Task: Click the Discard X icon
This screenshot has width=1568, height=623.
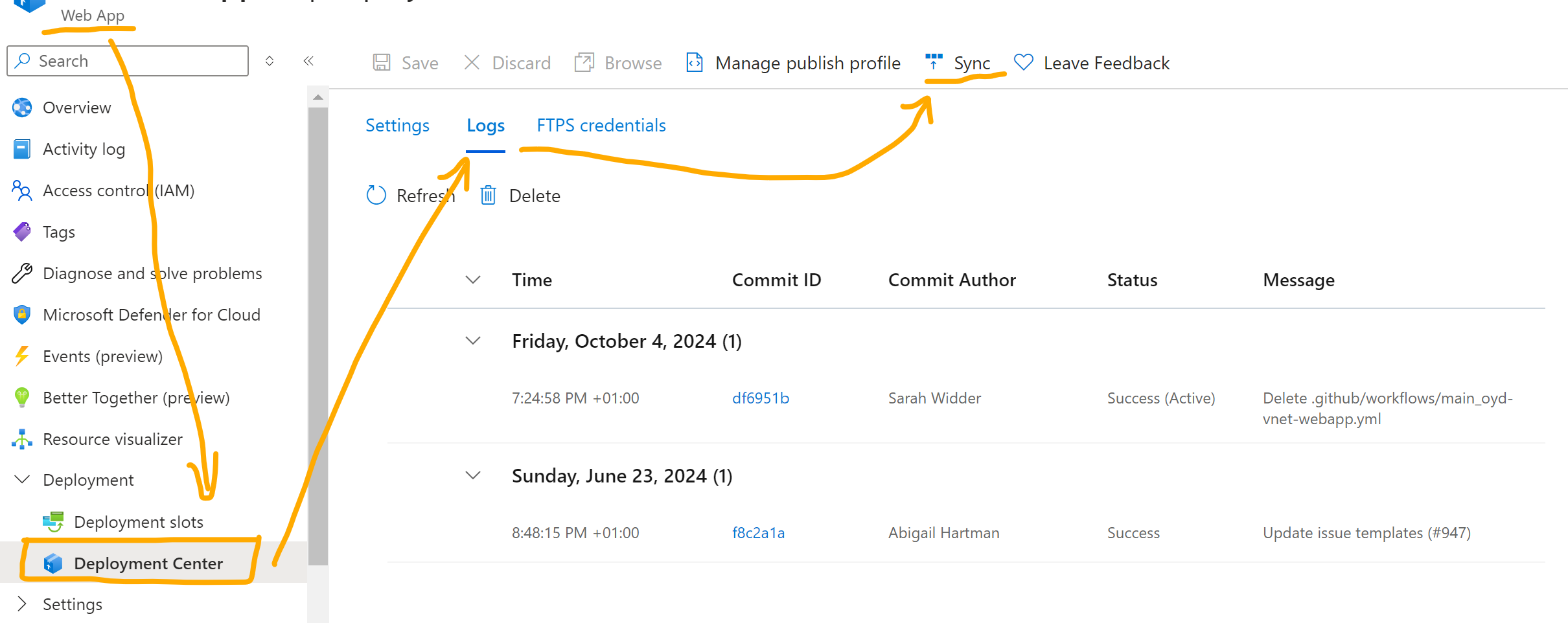Action: click(x=472, y=63)
